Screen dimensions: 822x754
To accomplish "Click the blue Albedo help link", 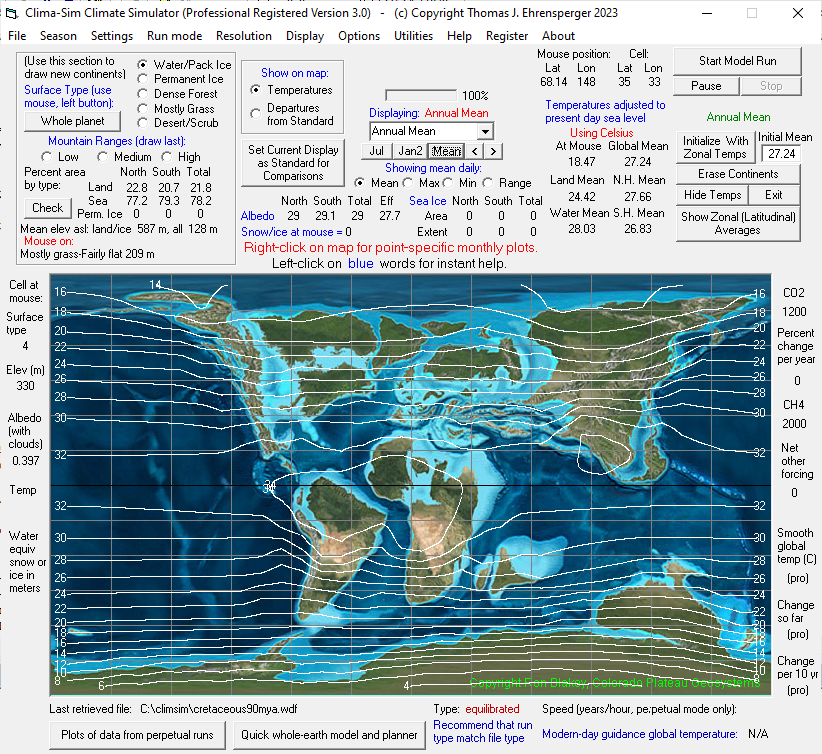I will coord(257,216).
